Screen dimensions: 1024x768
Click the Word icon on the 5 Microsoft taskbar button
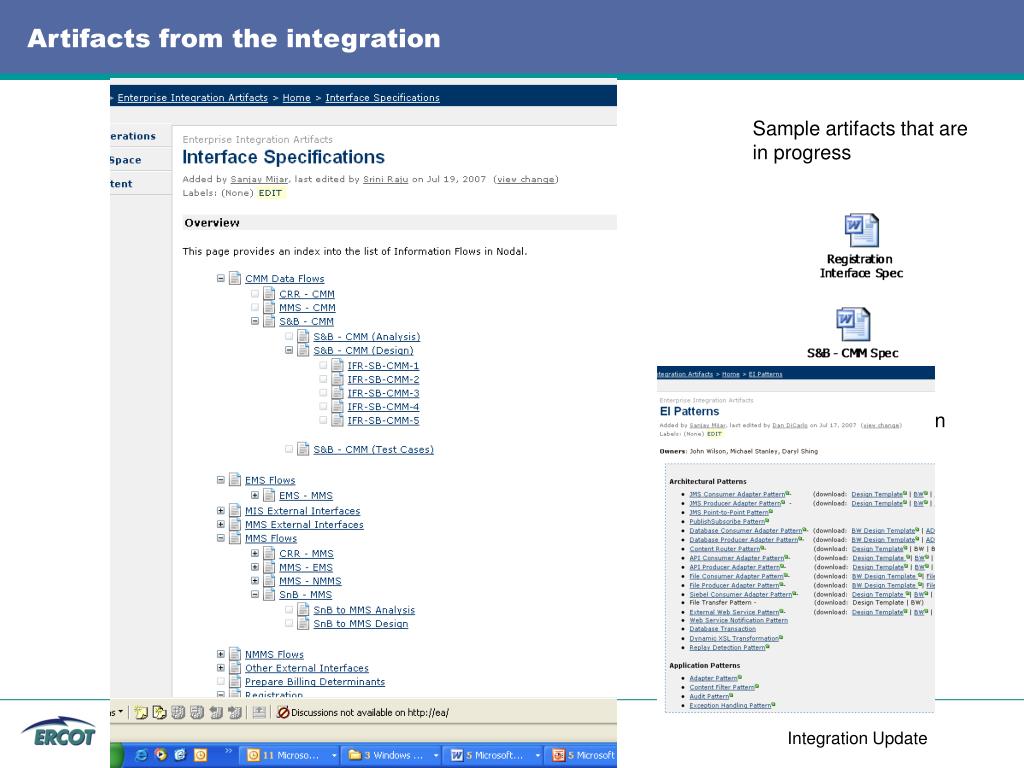click(x=457, y=755)
